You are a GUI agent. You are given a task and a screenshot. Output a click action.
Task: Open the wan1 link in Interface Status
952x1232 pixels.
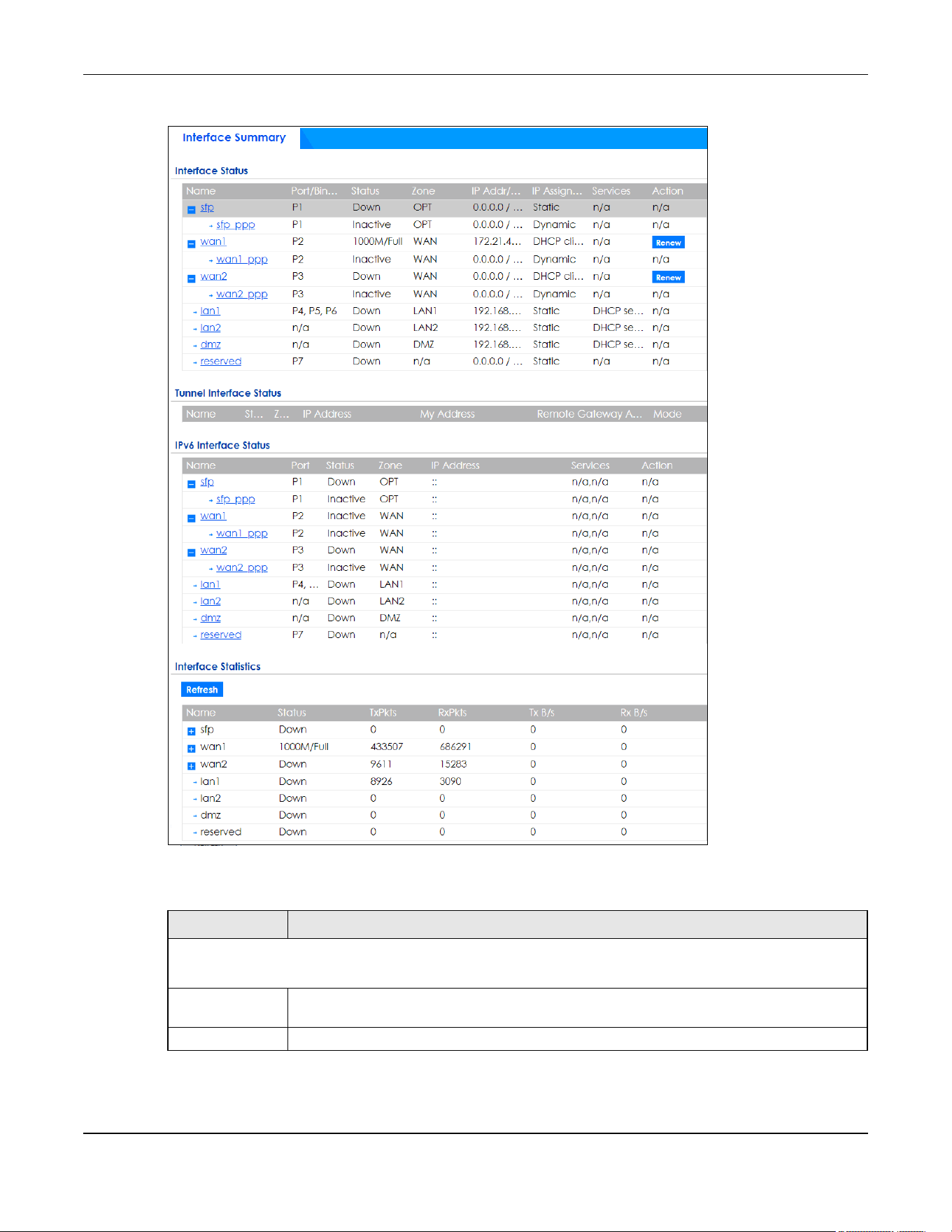pyautogui.click(x=213, y=241)
